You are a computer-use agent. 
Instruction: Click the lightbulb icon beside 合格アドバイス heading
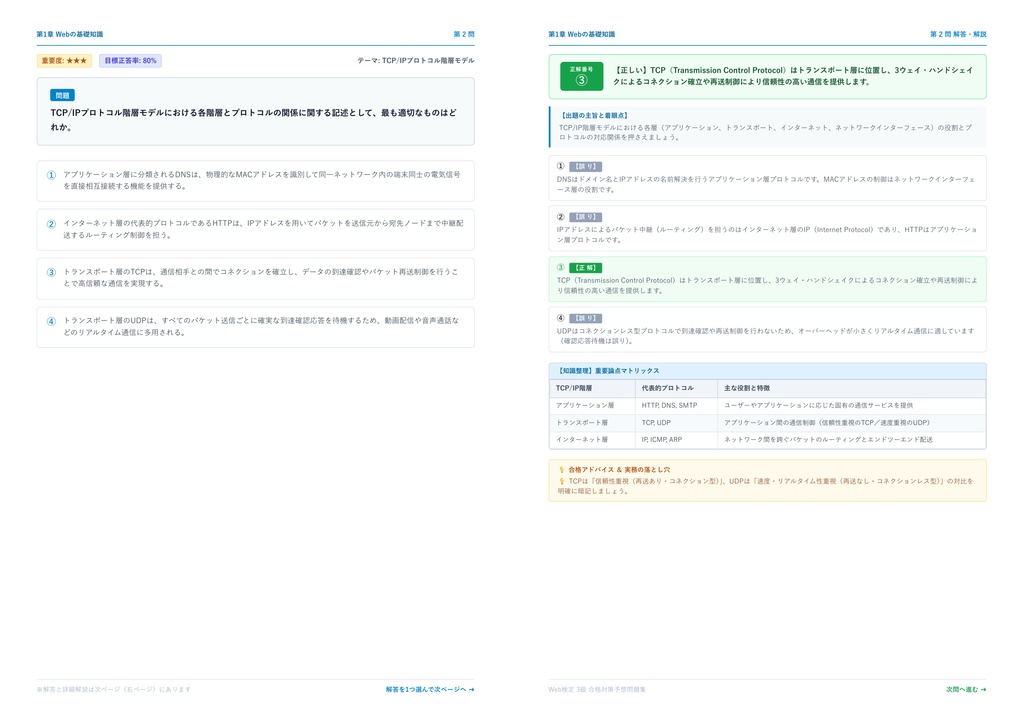pos(562,469)
